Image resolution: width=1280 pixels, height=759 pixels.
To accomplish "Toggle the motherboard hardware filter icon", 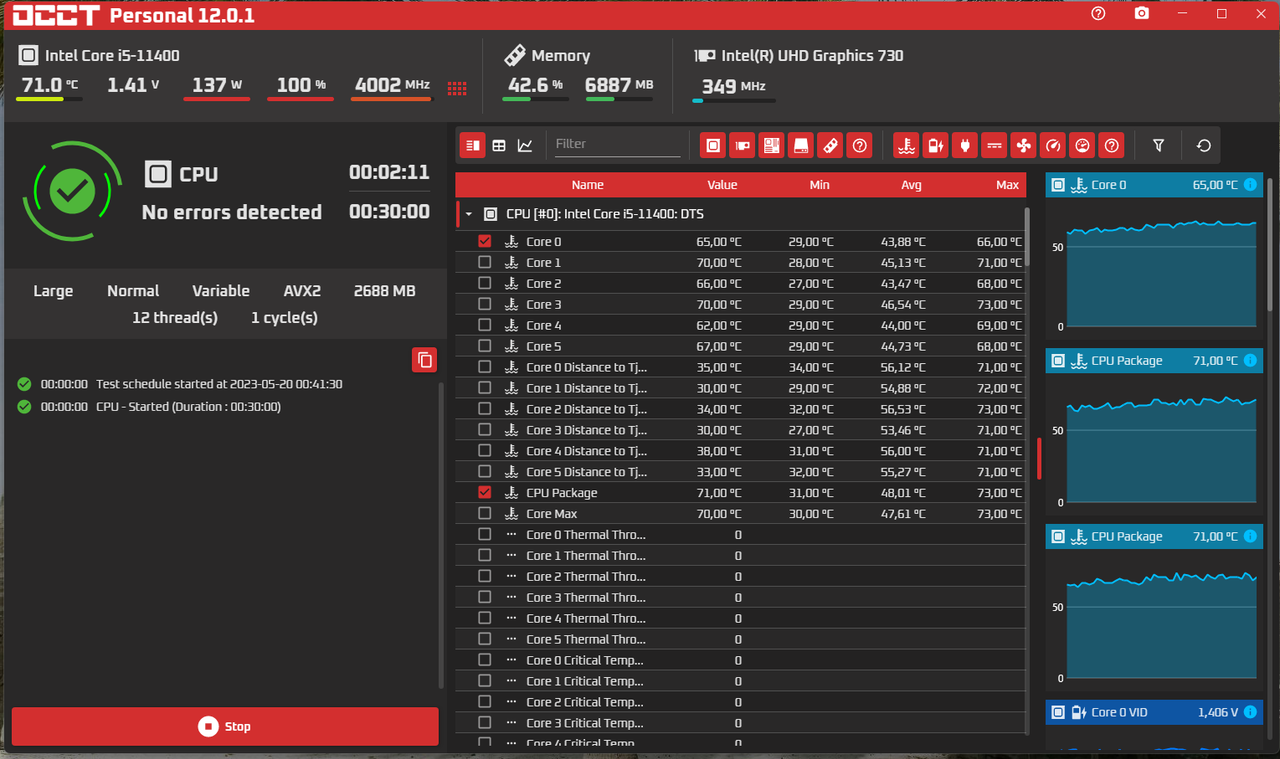I will 771,145.
